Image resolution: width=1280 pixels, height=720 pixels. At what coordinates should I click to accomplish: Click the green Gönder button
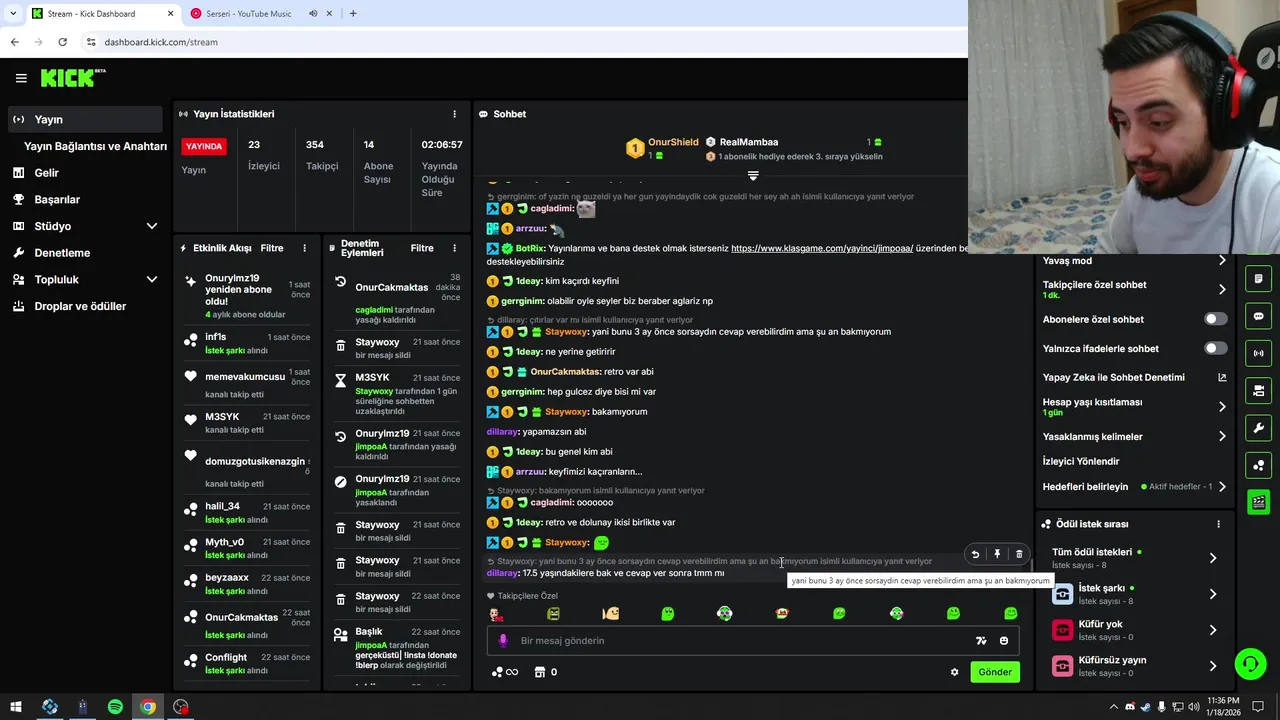coord(994,672)
